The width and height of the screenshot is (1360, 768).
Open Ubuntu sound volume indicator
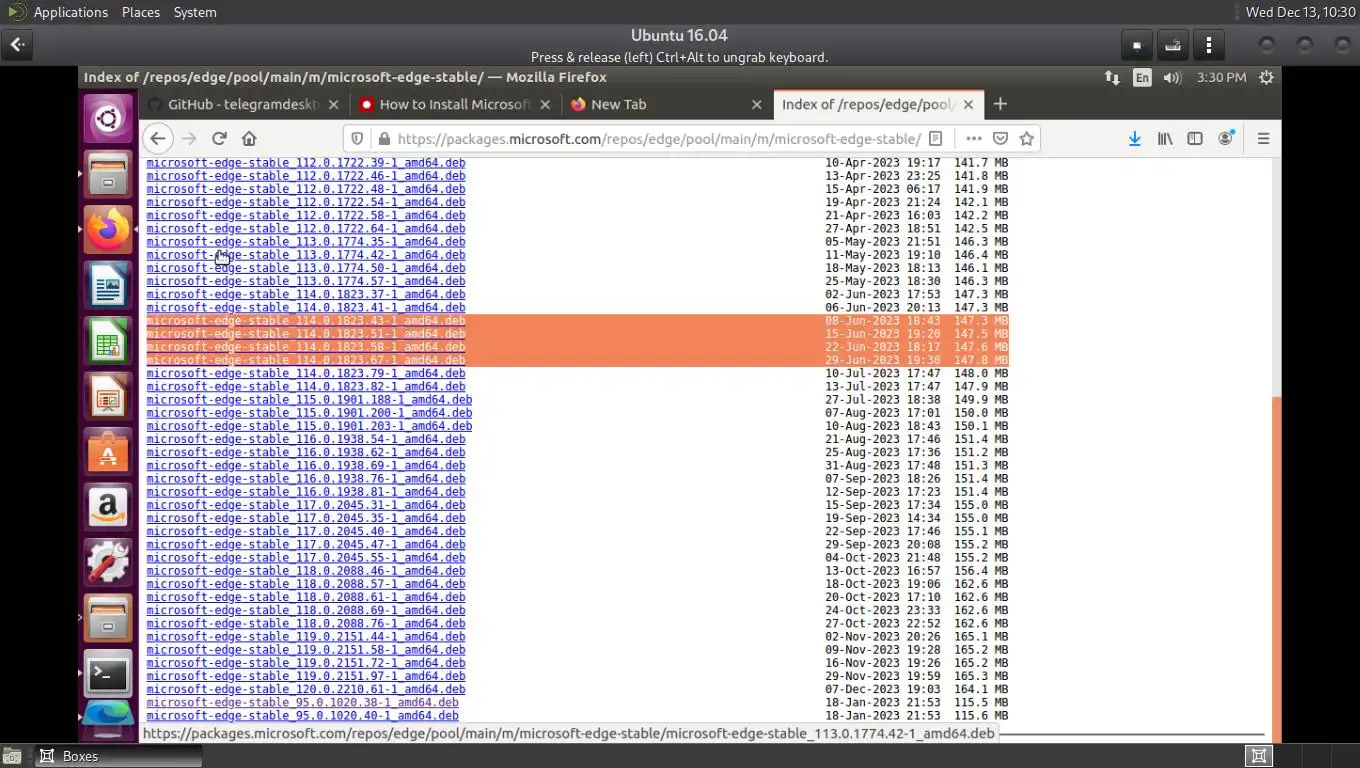point(1172,77)
